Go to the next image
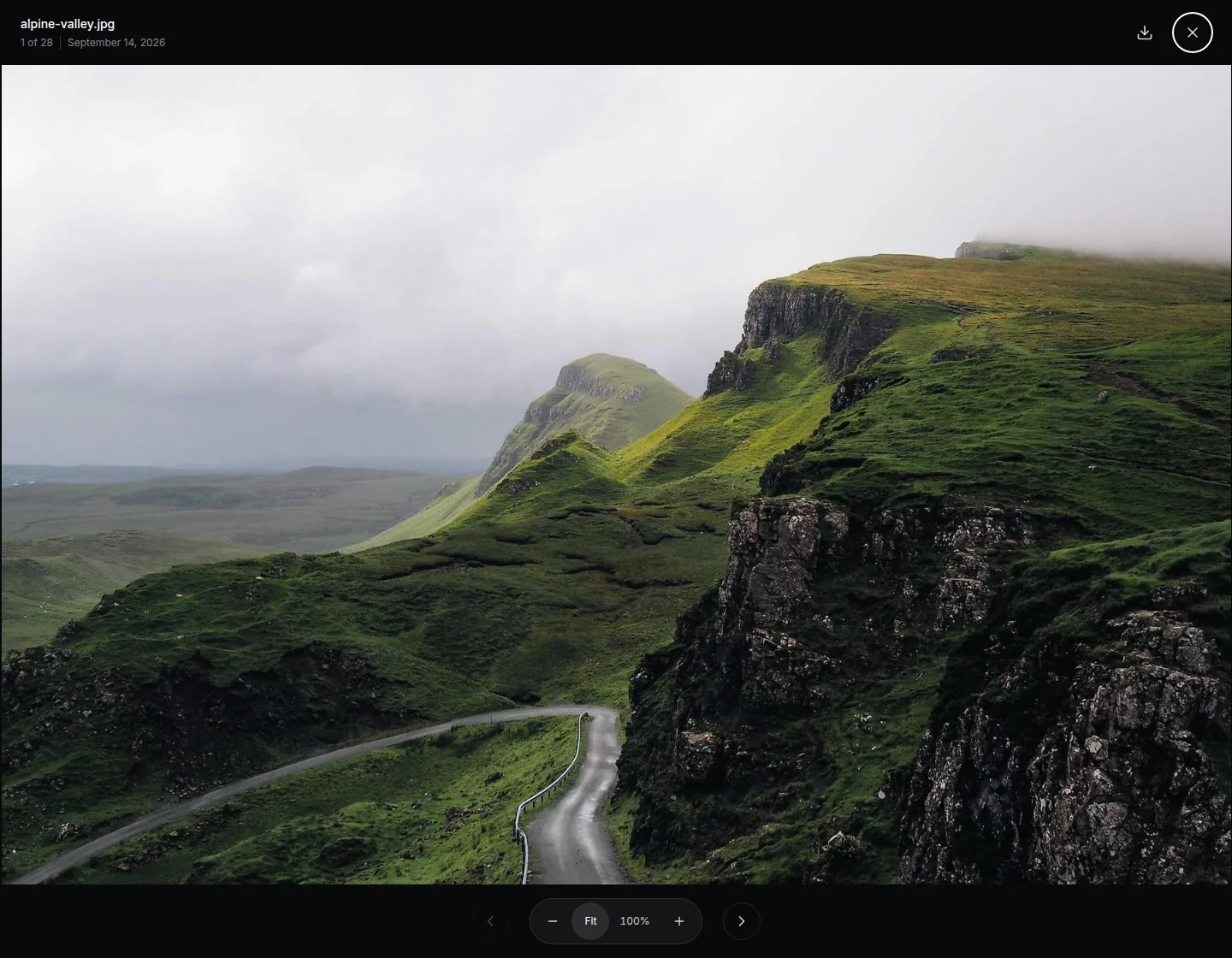The image size is (1232, 958). (742, 921)
